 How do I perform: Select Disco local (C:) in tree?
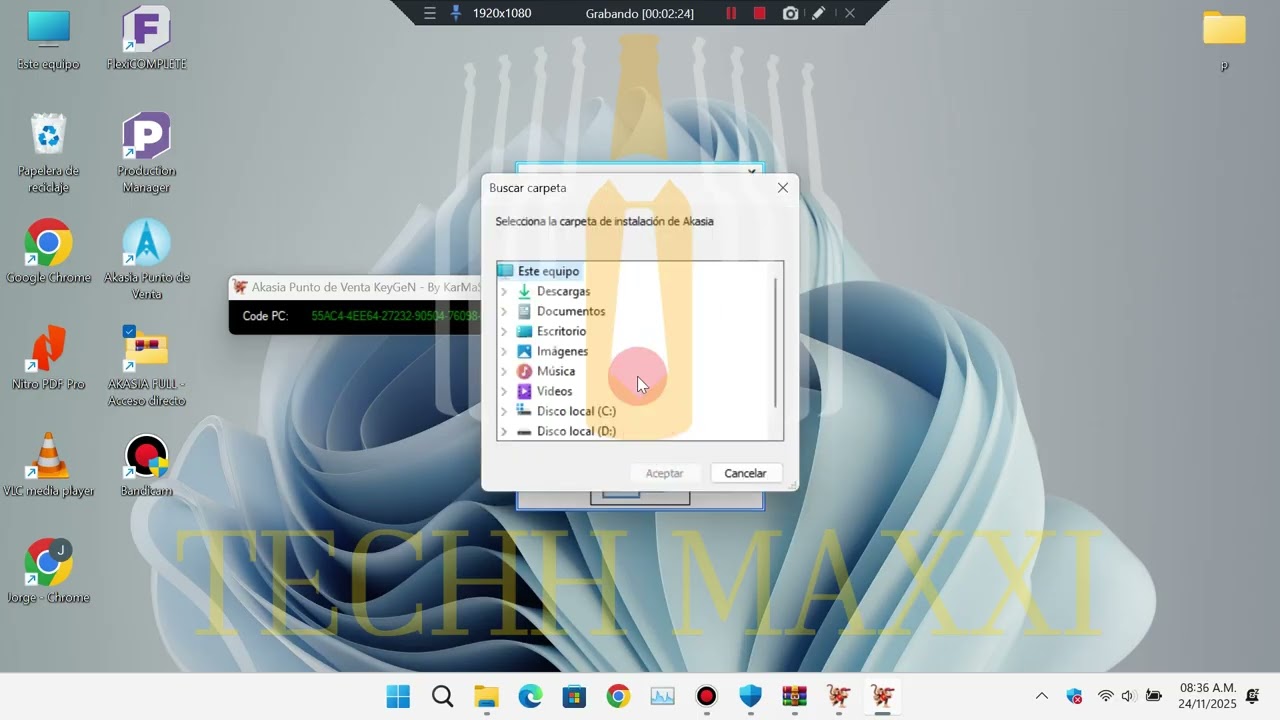[x=575, y=411]
